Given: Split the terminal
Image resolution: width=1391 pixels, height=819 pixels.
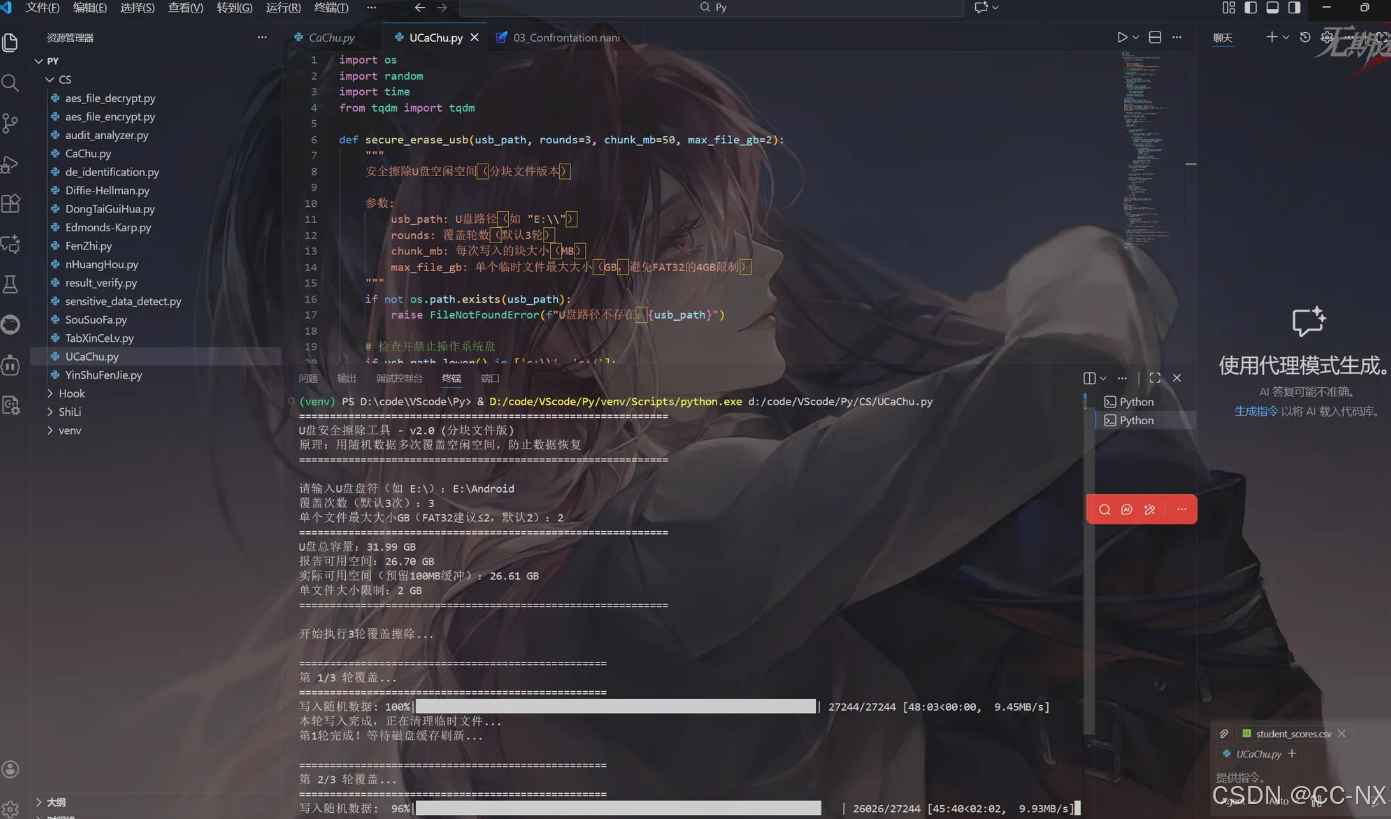Looking at the screenshot, I should tap(1089, 378).
